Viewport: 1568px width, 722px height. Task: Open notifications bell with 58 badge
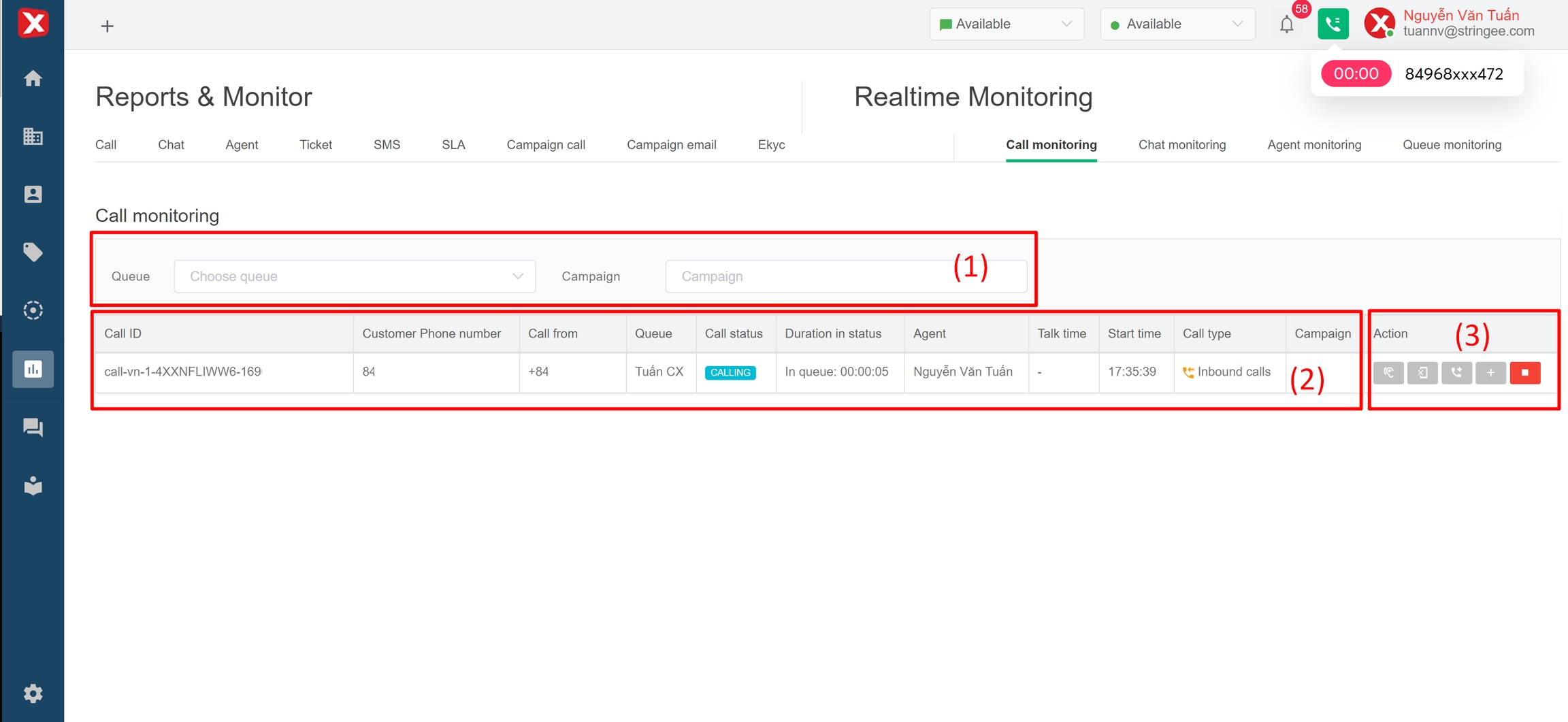[x=1287, y=24]
